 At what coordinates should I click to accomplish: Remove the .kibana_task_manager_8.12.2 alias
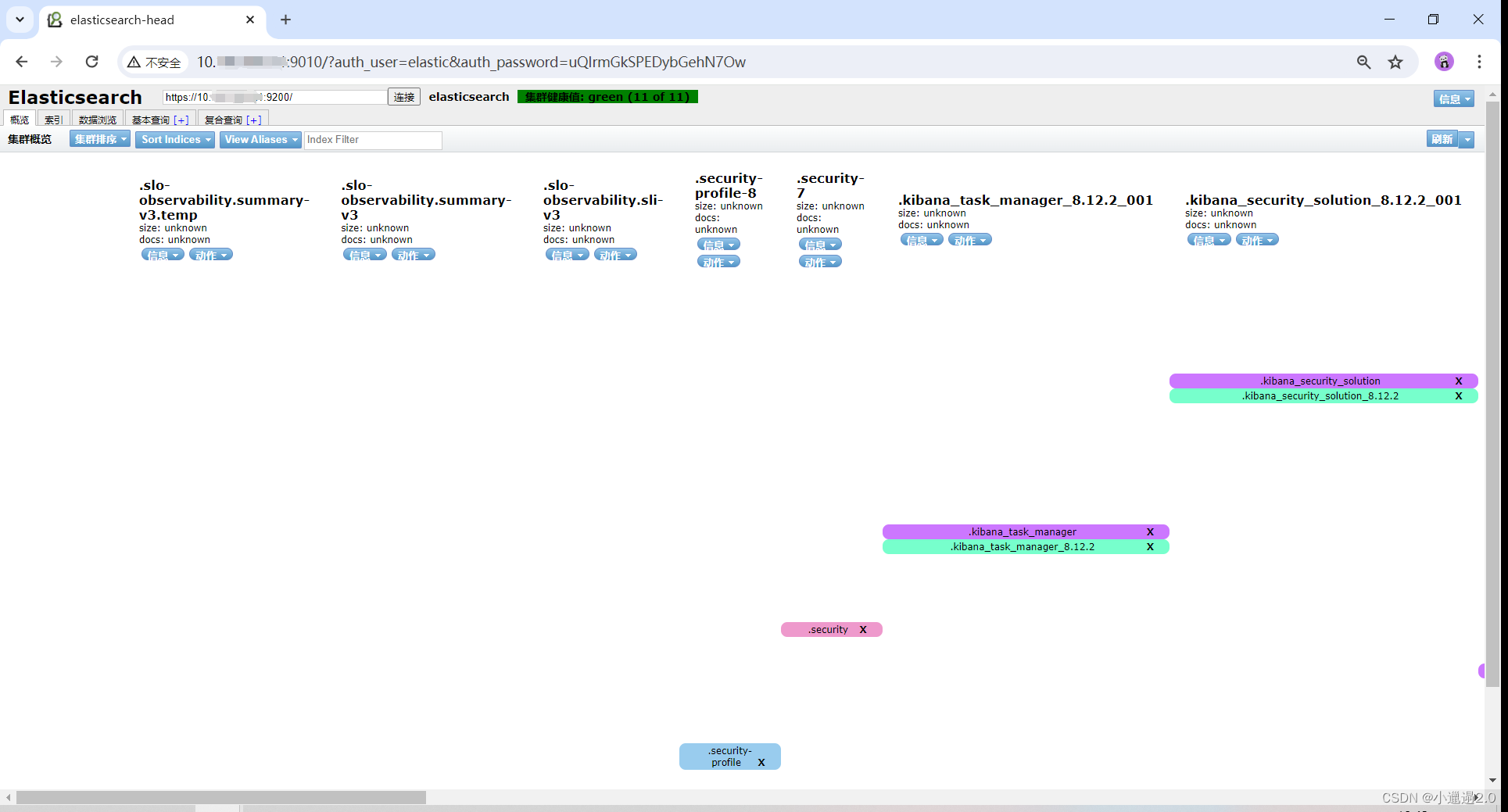[1150, 547]
